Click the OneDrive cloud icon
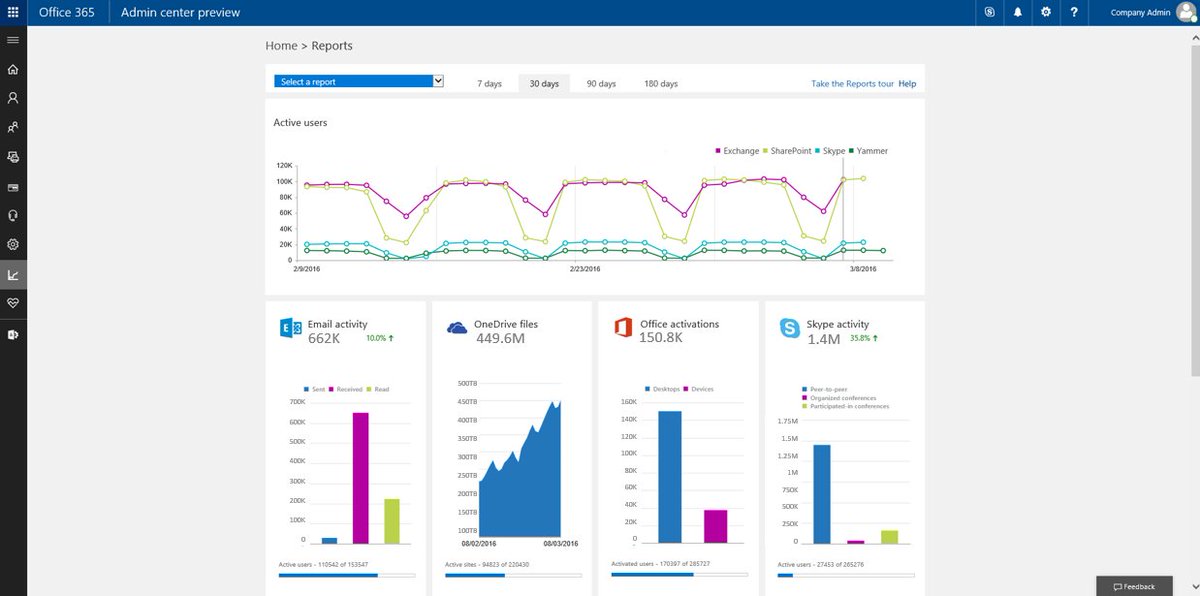The width and height of the screenshot is (1200, 596). [456, 326]
